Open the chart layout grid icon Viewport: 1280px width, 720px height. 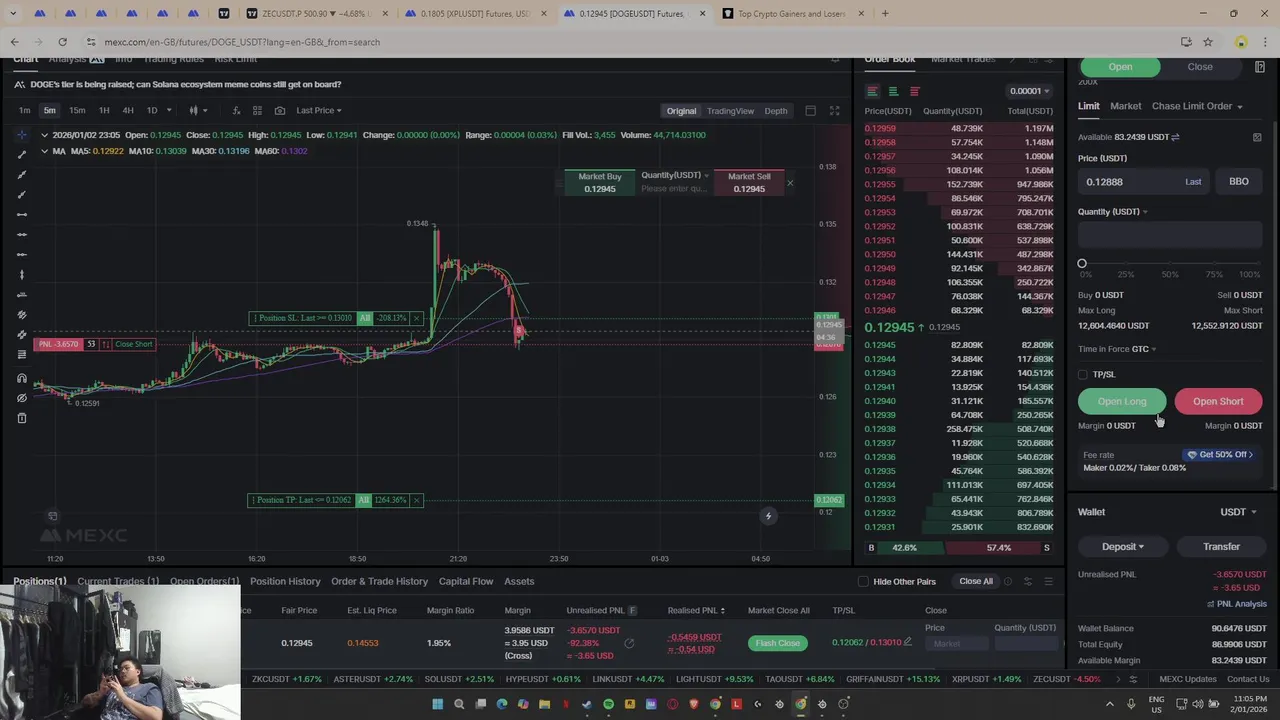(257, 110)
